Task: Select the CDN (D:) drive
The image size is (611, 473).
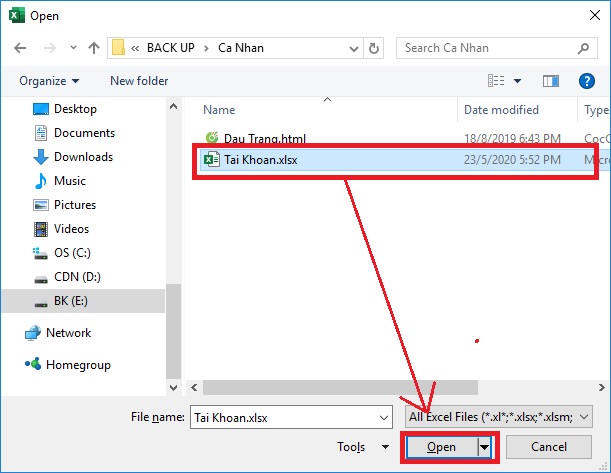Action: click(x=77, y=277)
